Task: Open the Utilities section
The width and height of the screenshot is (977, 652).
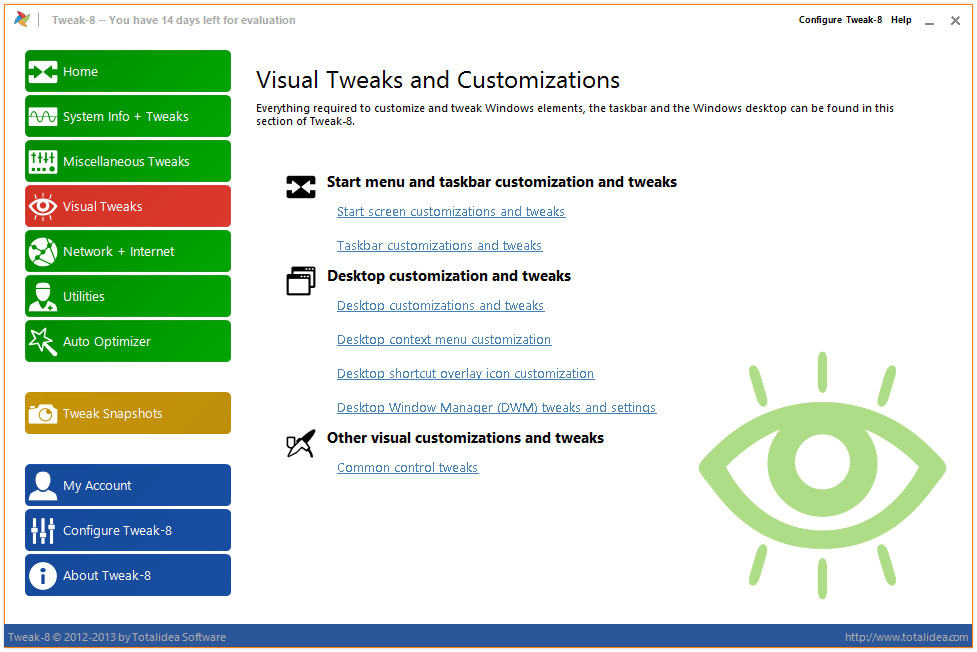Action: 128,296
